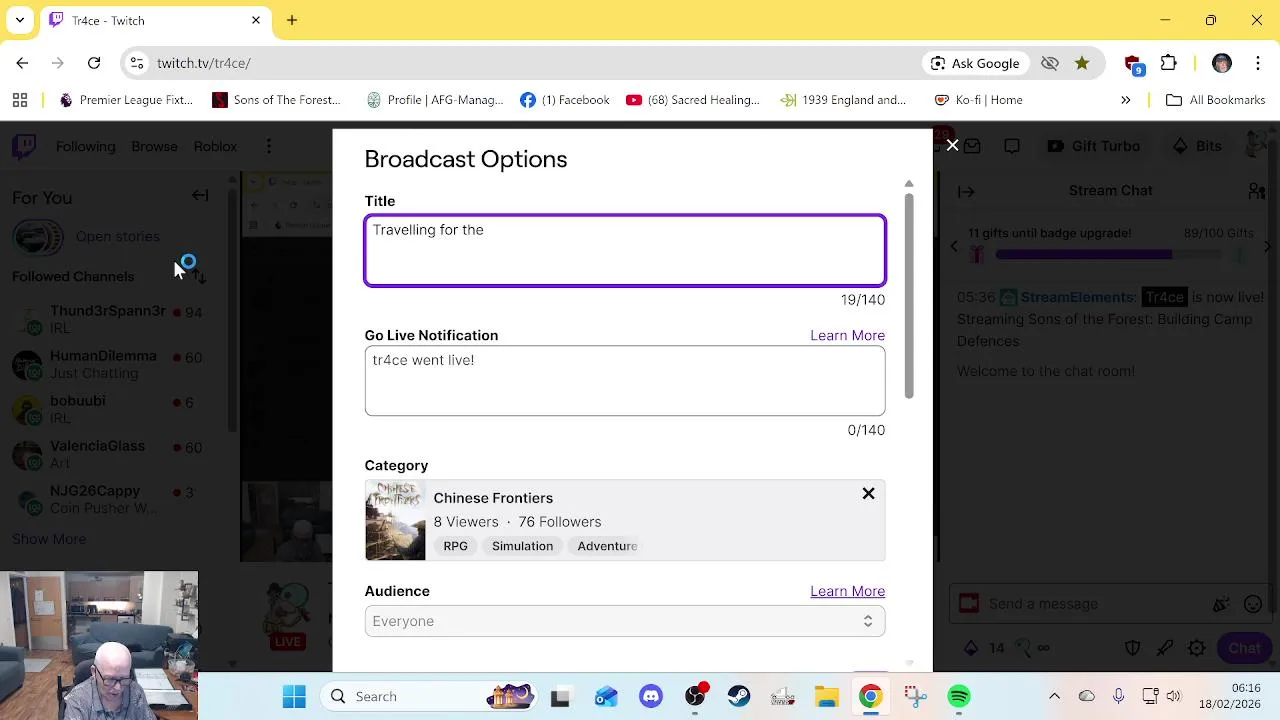
Task: Open the Ko-fi Home bookmark
Action: point(978,100)
